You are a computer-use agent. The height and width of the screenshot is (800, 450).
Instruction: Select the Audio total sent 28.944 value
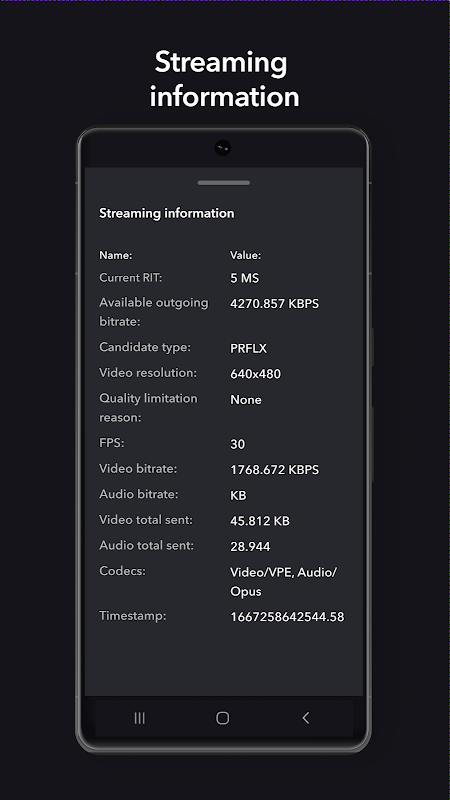pos(250,546)
